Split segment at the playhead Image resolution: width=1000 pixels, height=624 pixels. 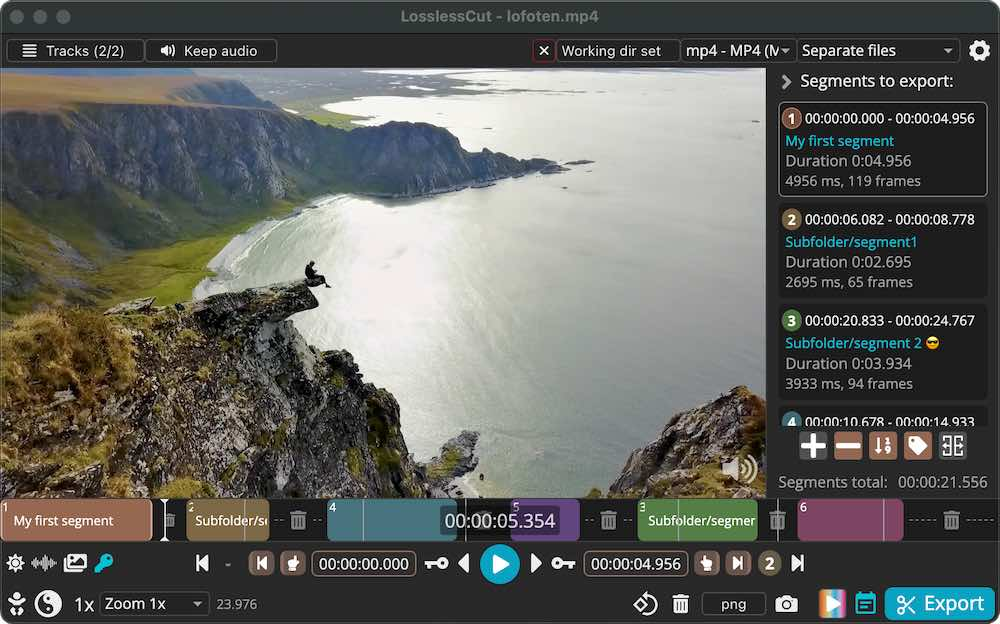(x=952, y=446)
